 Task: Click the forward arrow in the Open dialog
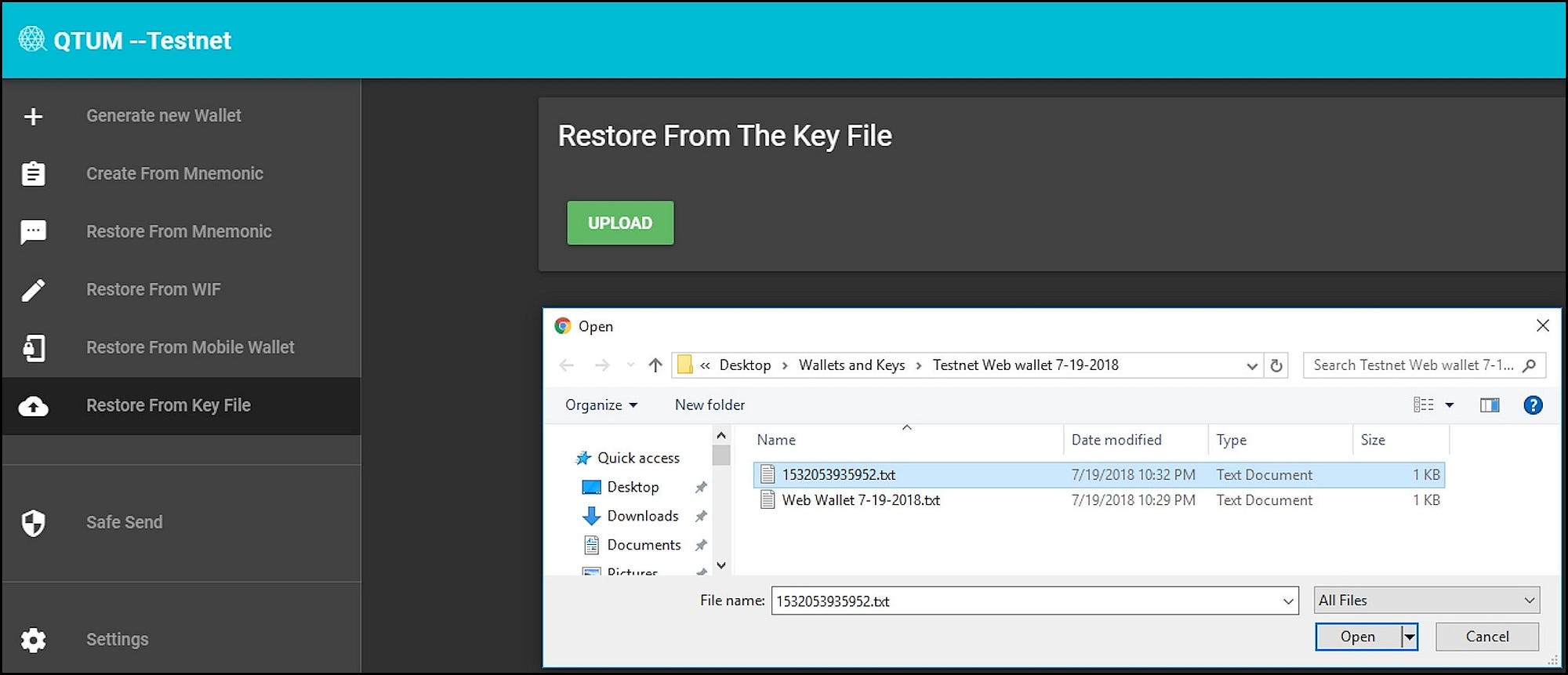click(601, 365)
